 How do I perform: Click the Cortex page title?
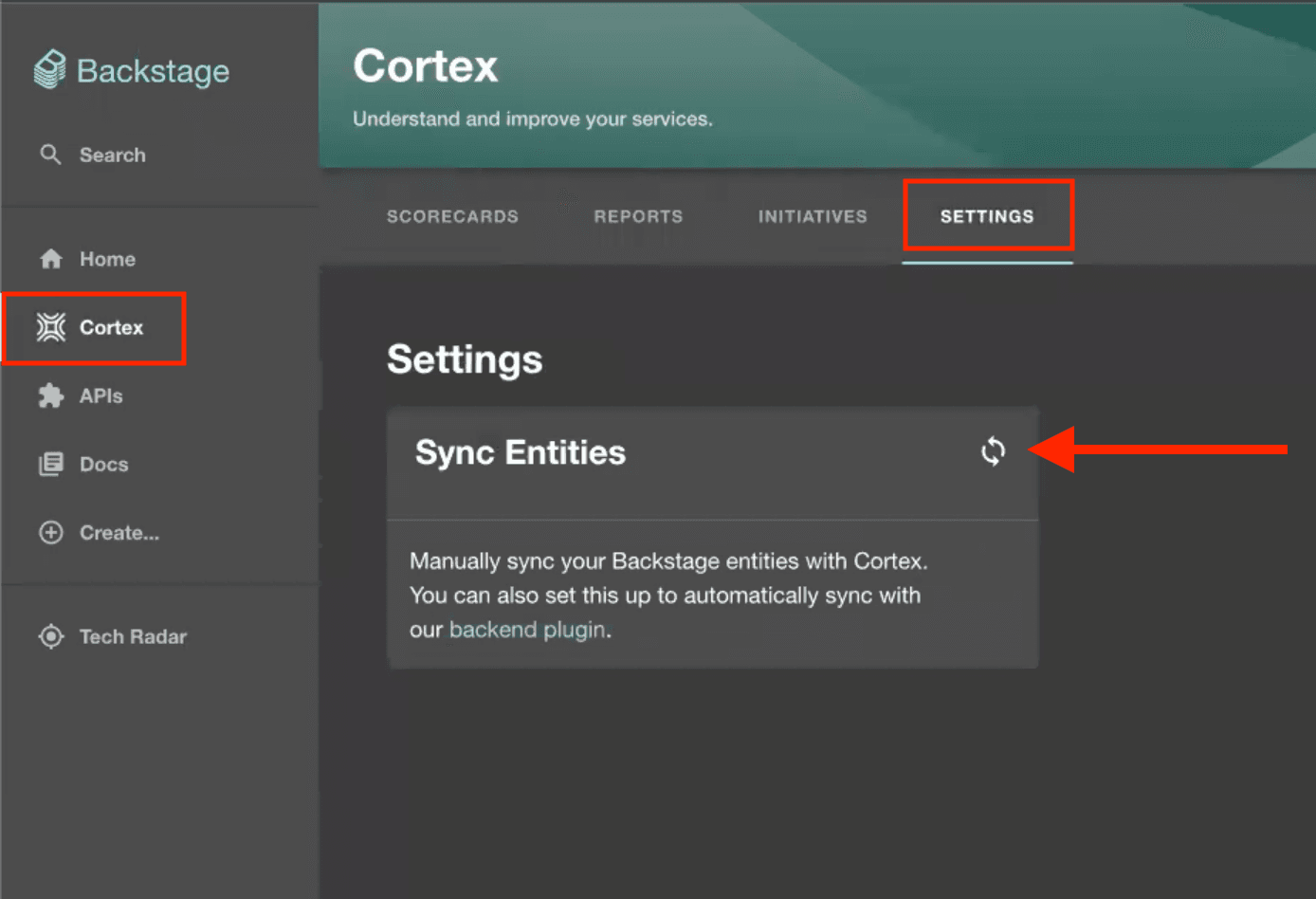point(425,66)
